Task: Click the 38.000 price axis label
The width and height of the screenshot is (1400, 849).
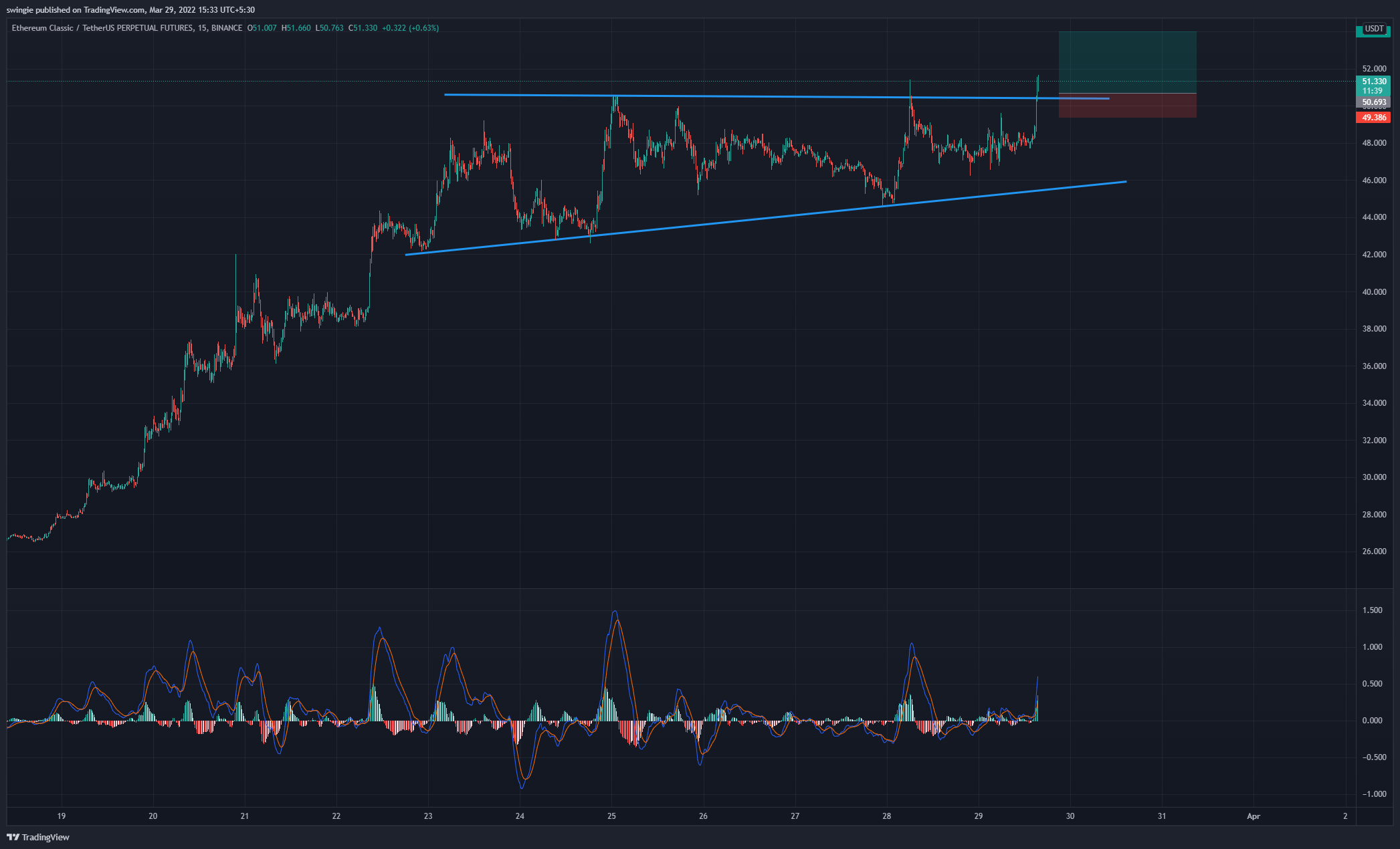Action: pos(1374,329)
